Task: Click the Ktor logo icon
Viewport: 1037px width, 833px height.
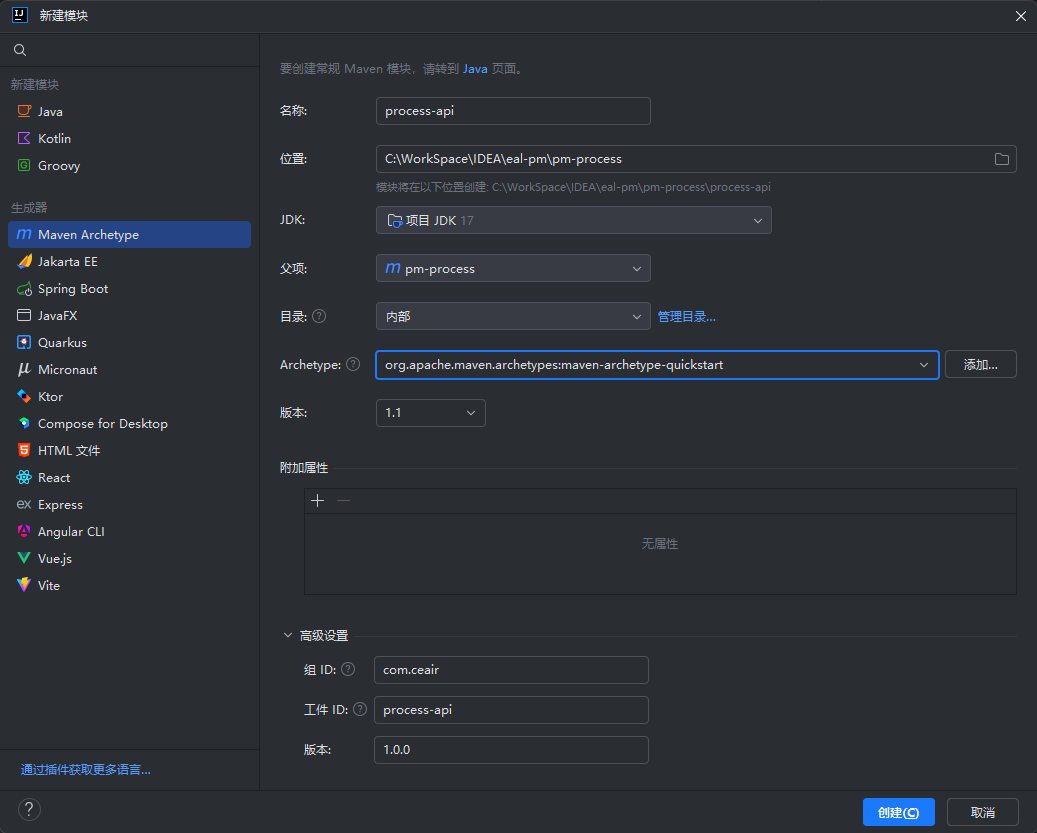Action: (24, 397)
